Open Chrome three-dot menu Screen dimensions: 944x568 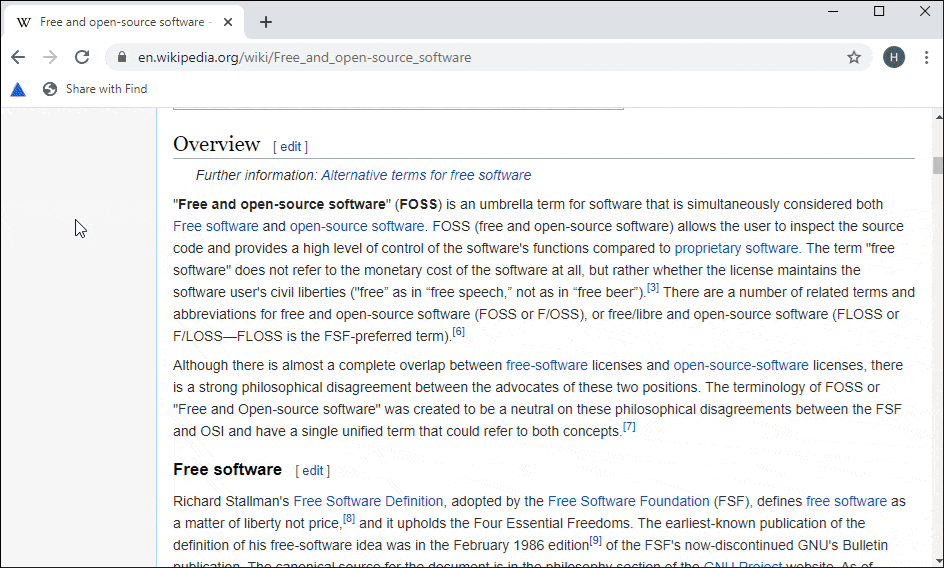[927, 57]
